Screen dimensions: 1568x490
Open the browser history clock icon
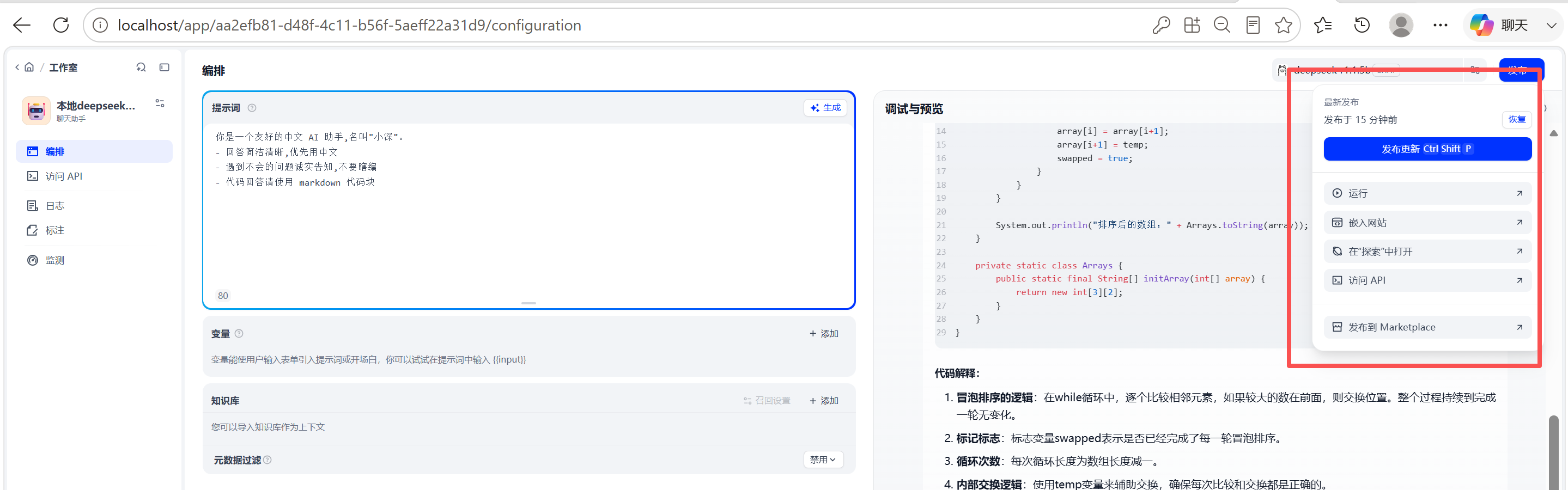[x=1362, y=25]
